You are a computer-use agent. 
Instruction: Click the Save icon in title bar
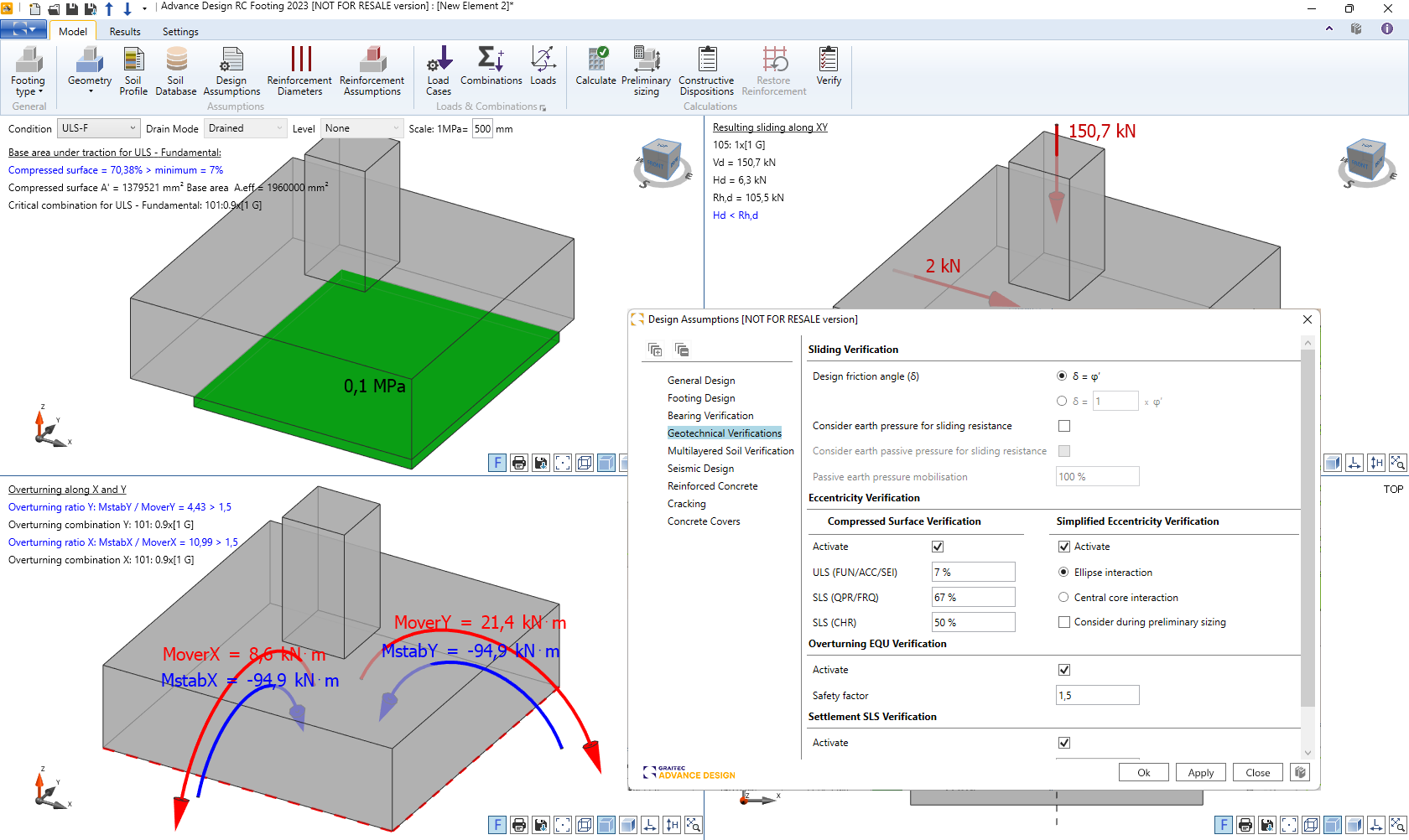(72, 8)
